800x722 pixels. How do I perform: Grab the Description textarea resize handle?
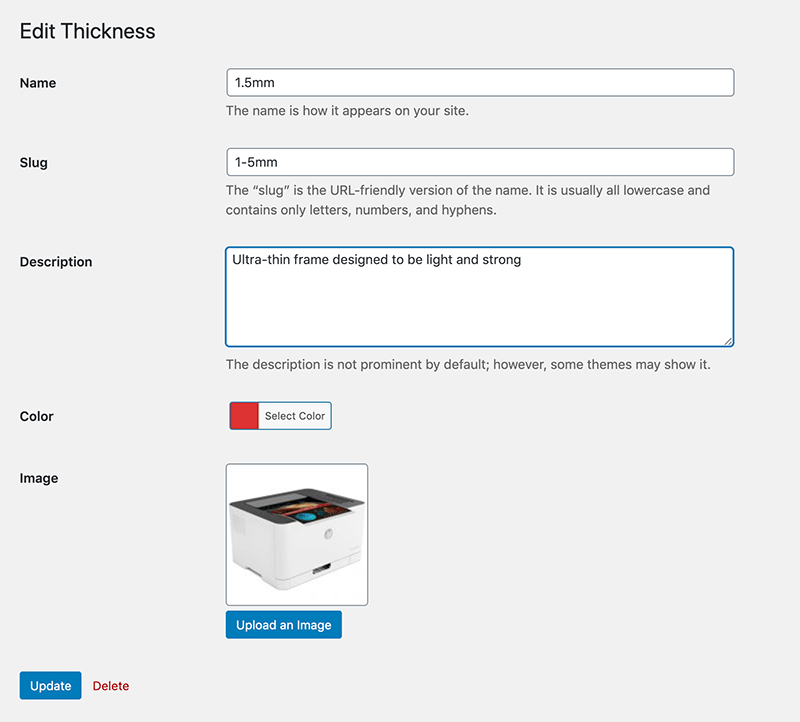tap(728, 341)
